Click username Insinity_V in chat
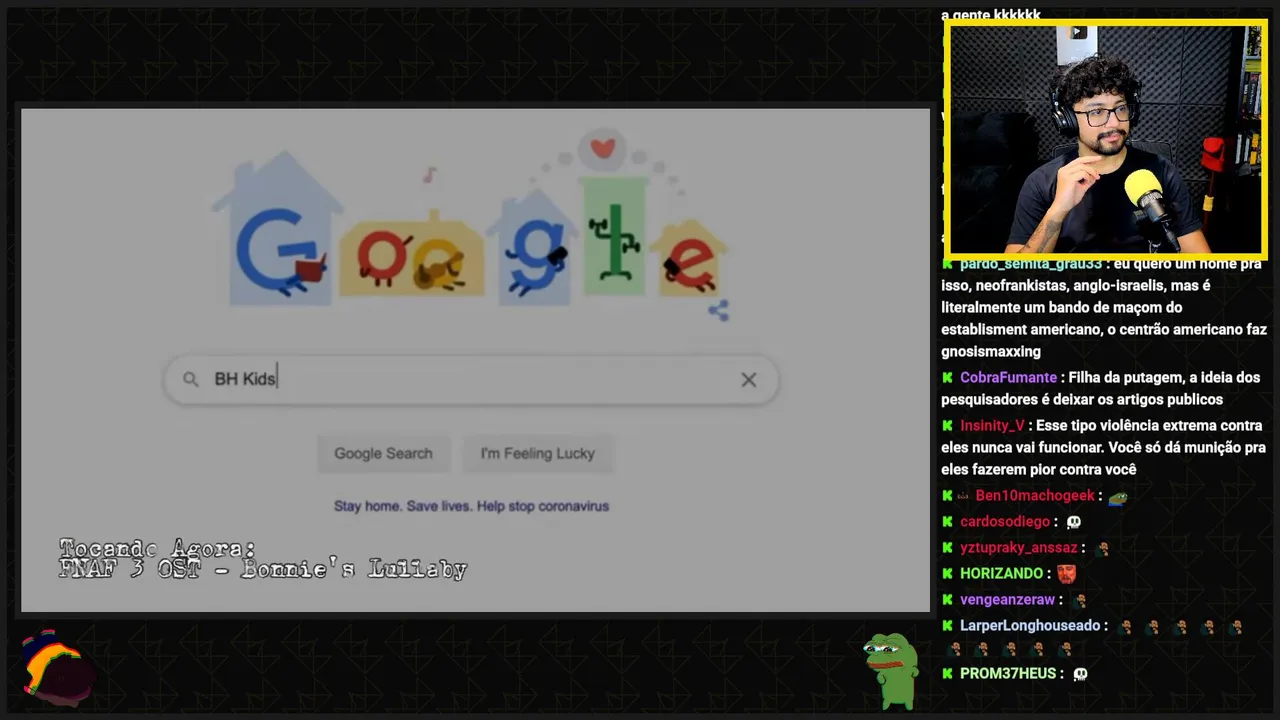The height and width of the screenshot is (720, 1280). [992, 426]
